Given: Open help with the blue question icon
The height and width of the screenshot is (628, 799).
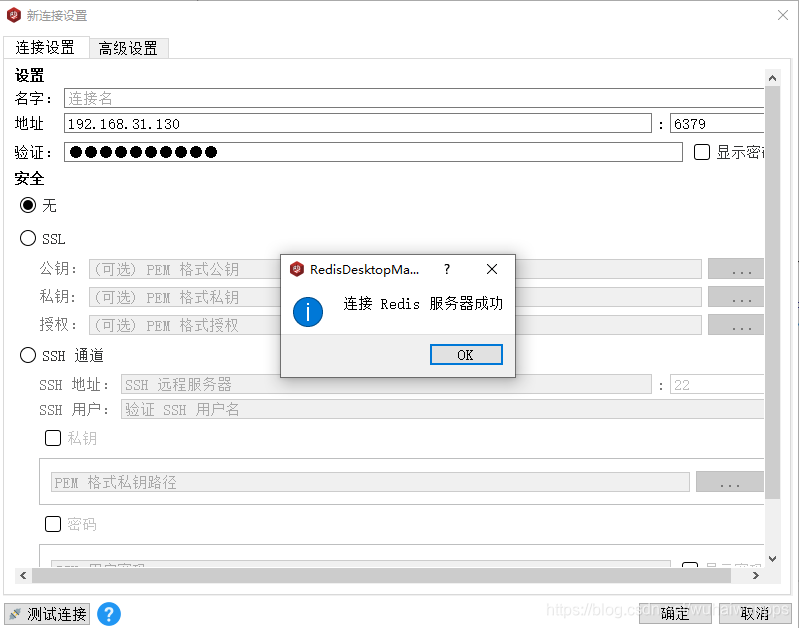Looking at the screenshot, I should click(109, 614).
